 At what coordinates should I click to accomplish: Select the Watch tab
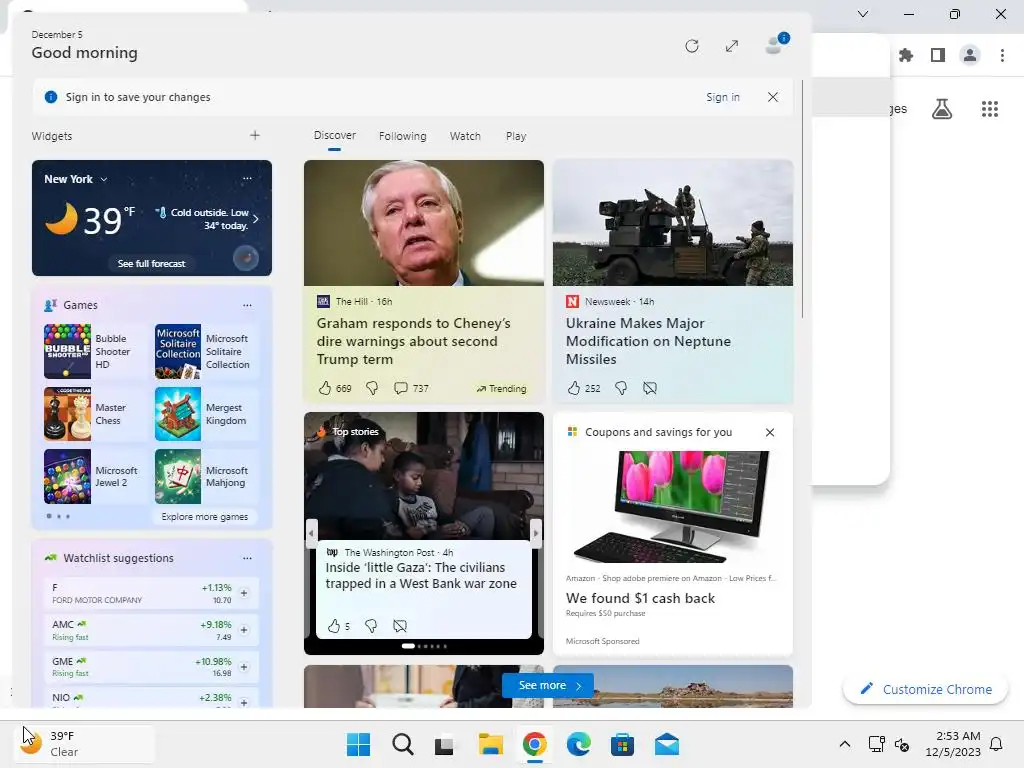pyautogui.click(x=465, y=136)
